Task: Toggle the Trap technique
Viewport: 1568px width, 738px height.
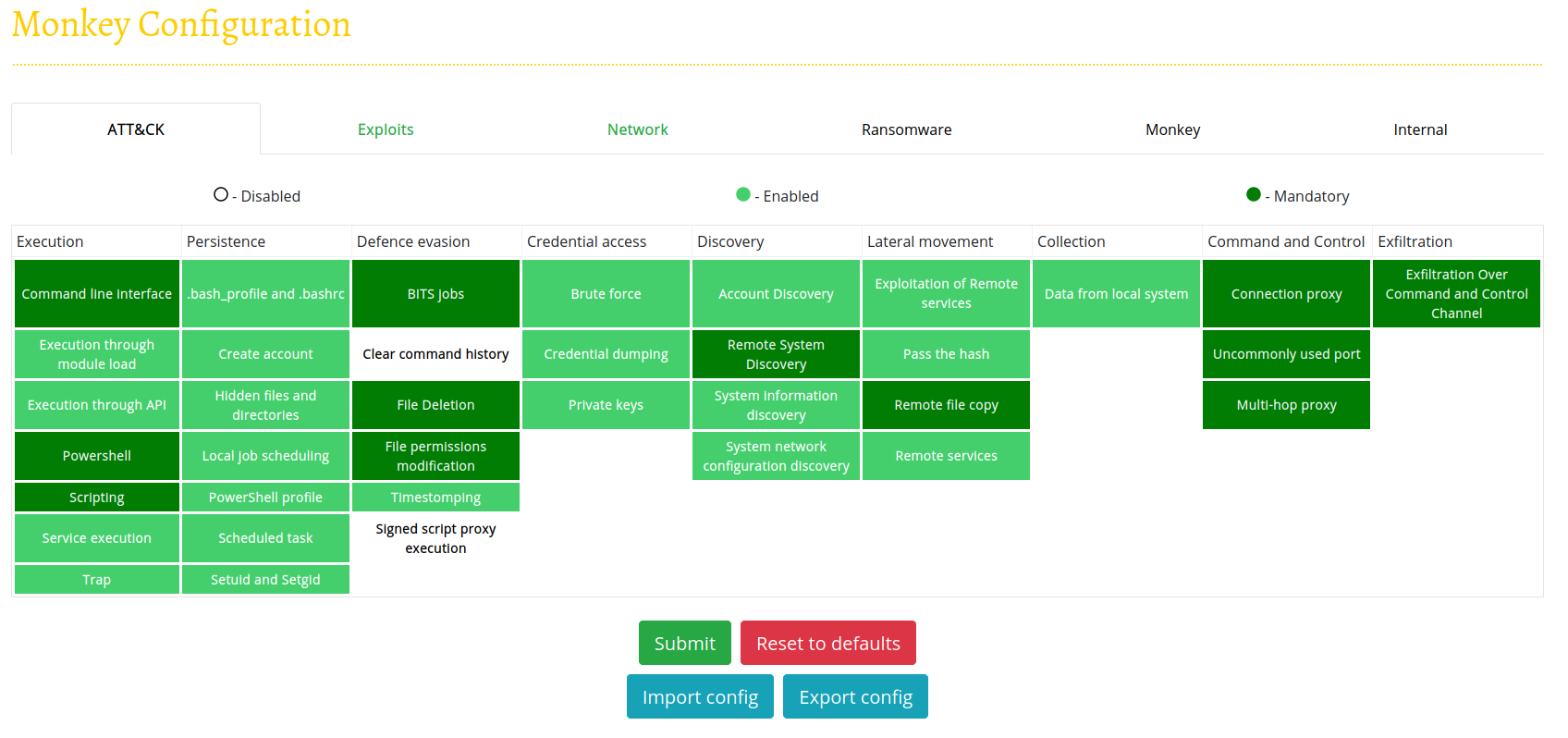Action: 97,580
